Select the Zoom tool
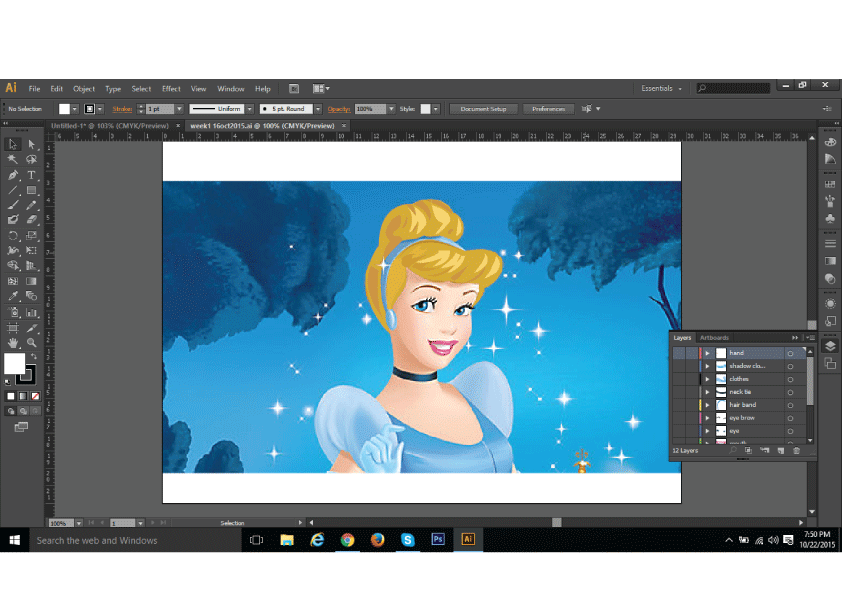842x595 pixels. coord(31,343)
